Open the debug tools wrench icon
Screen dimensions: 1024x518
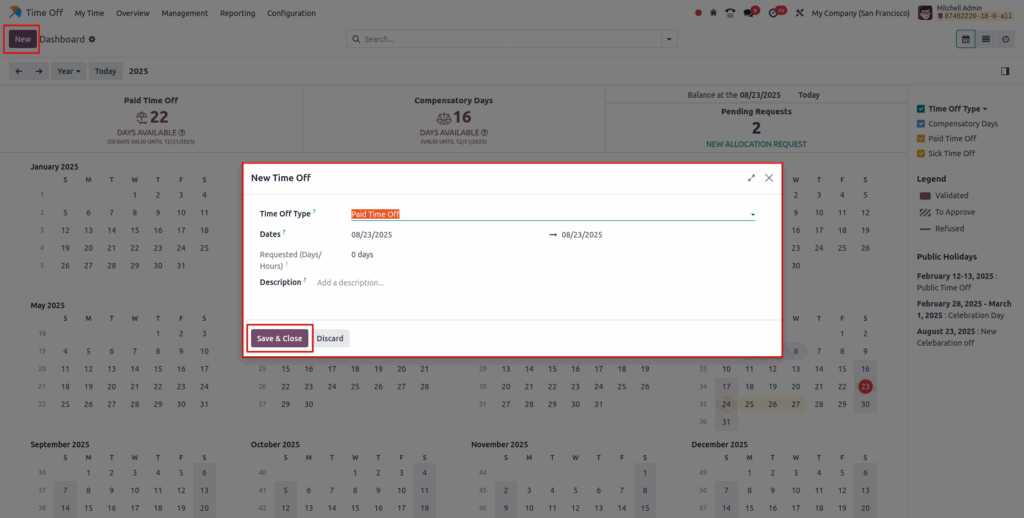(x=797, y=13)
